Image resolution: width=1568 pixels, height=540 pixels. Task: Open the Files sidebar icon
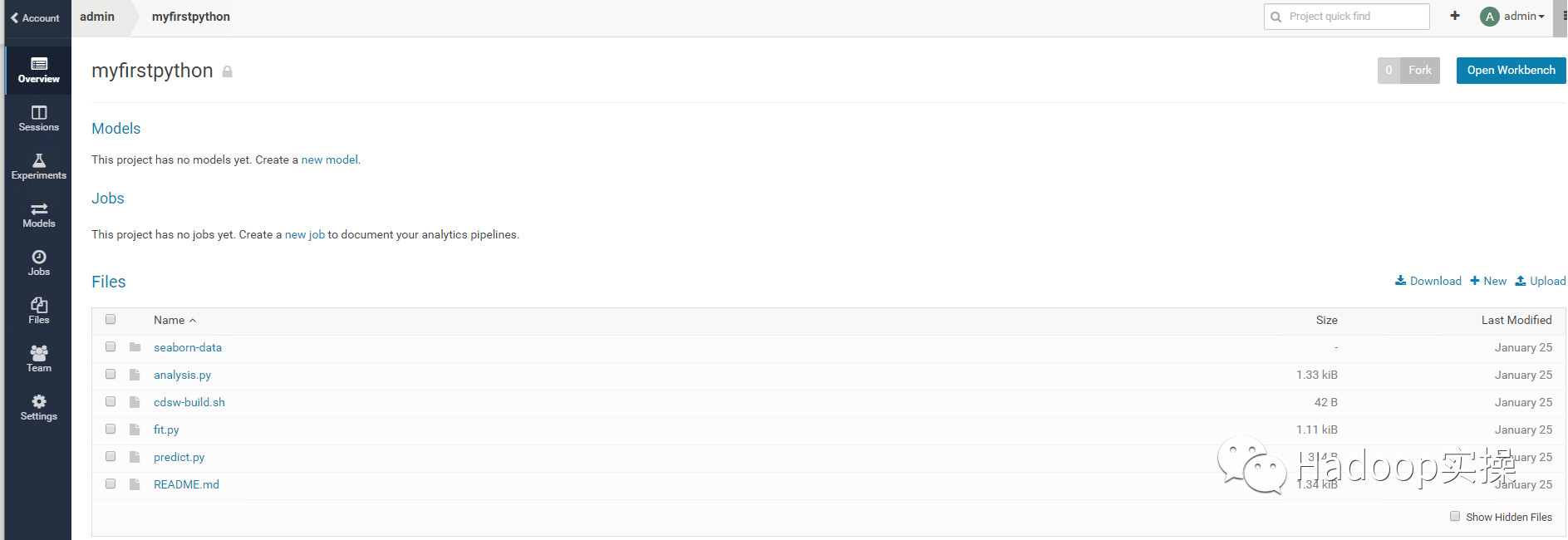[x=38, y=306]
